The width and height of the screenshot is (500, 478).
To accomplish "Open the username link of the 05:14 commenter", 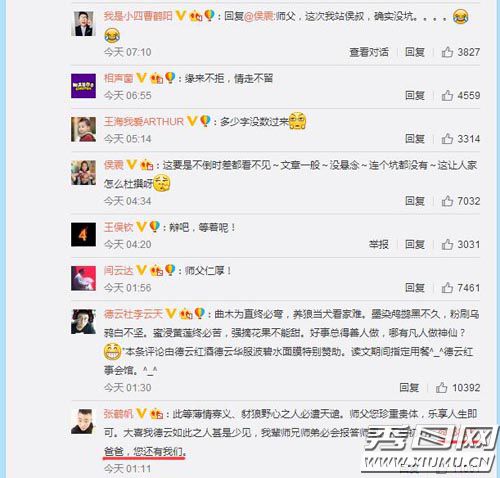I will (x=144, y=122).
